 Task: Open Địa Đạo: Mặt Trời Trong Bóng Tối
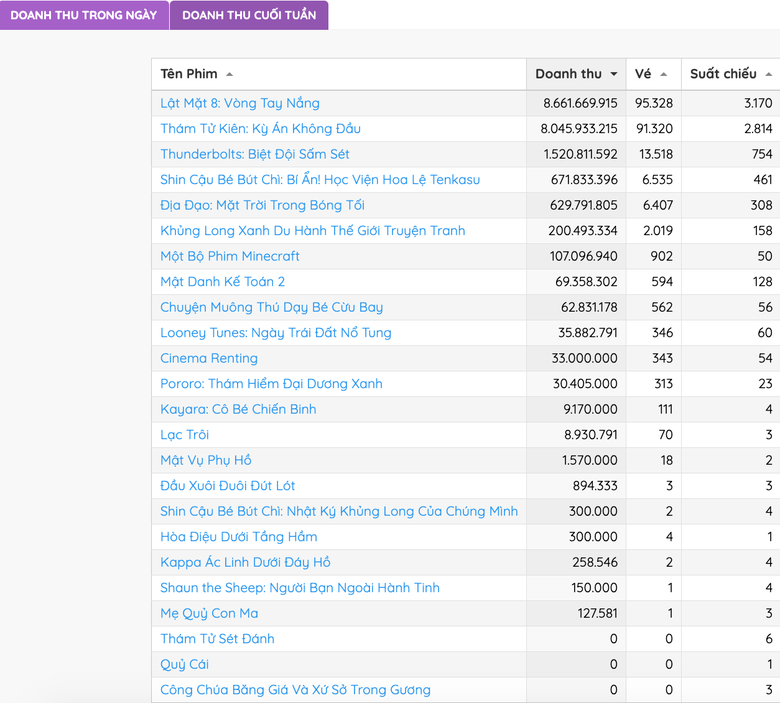pyautogui.click(x=262, y=205)
